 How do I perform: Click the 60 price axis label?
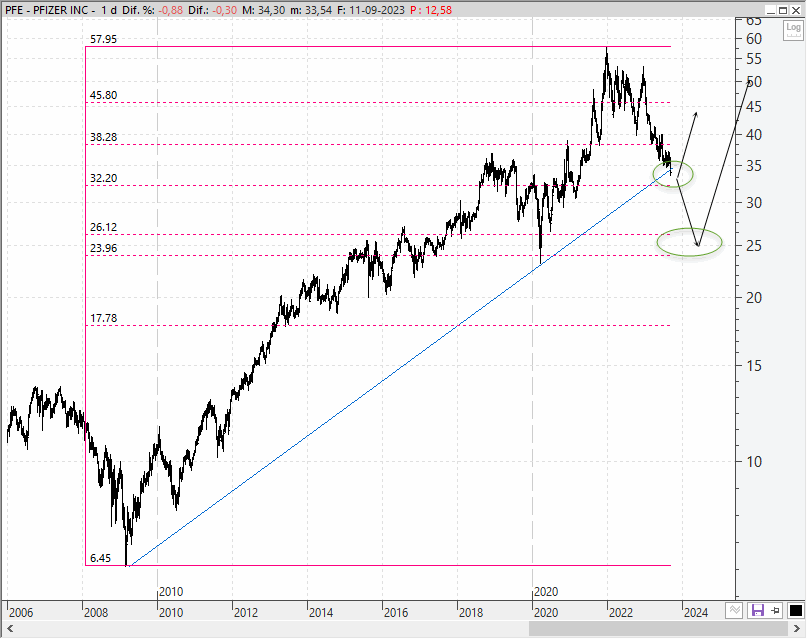(x=754, y=39)
